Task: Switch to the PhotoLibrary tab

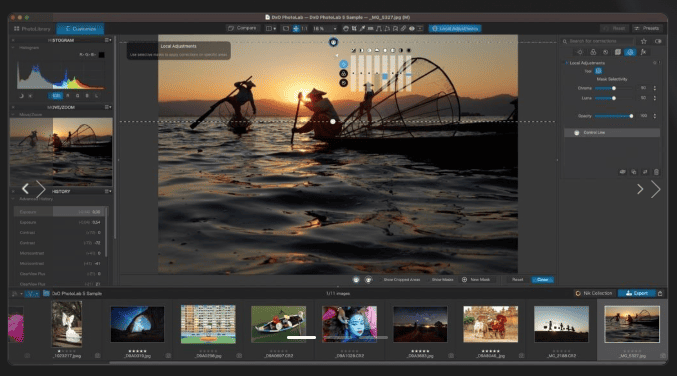Action: coord(33,28)
